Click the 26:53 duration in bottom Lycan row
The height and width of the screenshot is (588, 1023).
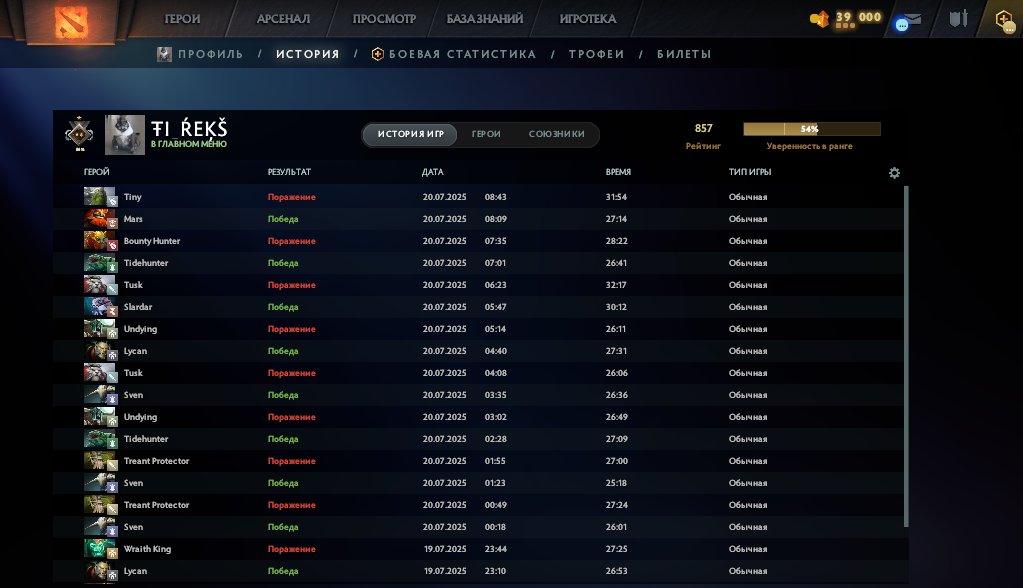click(617, 571)
